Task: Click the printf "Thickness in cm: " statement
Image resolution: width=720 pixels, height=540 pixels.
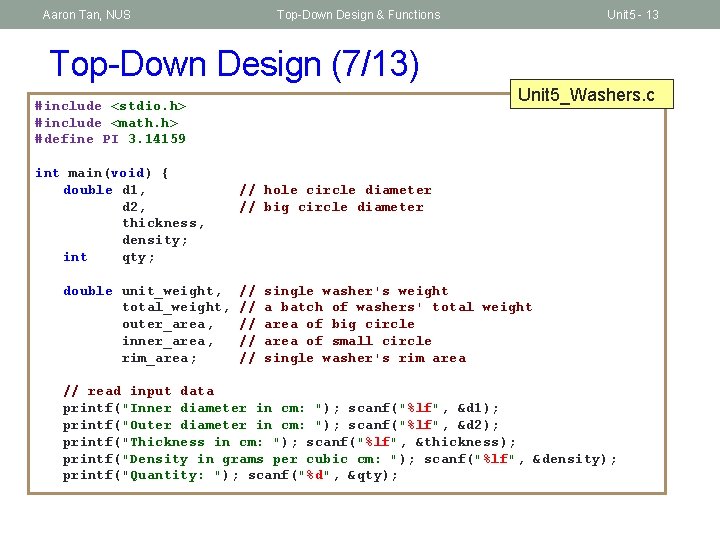Action: pos(180,442)
